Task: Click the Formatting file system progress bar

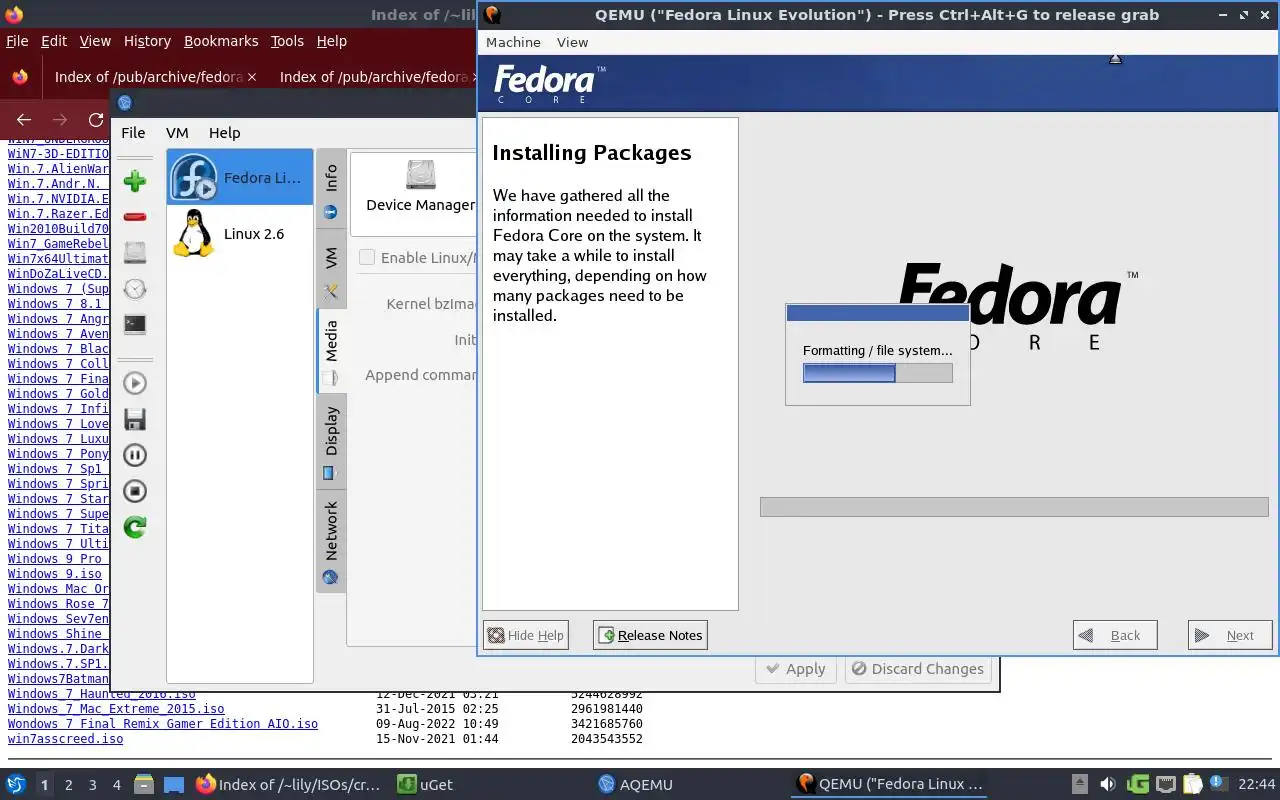Action: 878,373
